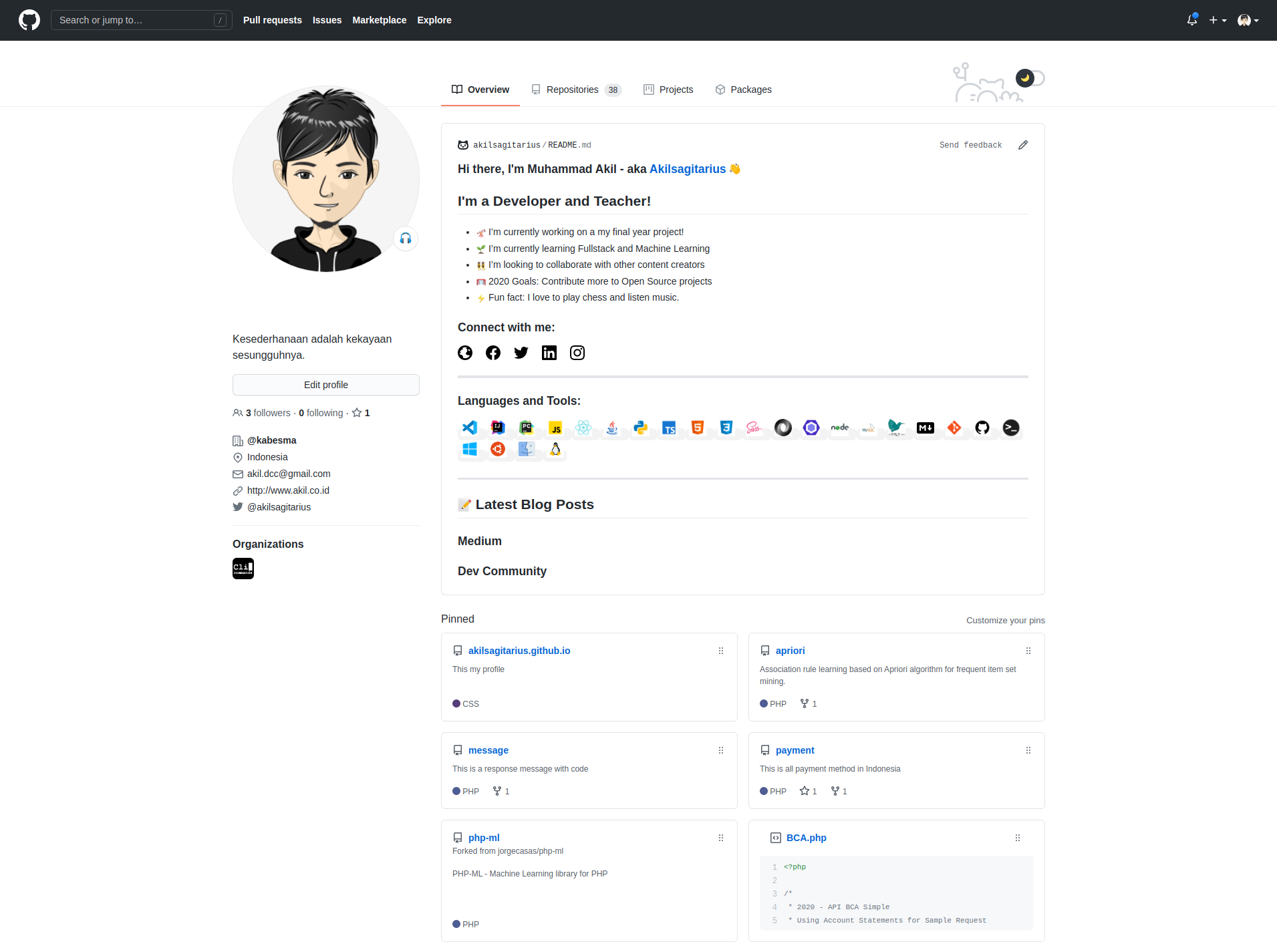This screenshot has width=1277, height=952.
Task: Click the cli organization avatar
Action: click(x=243, y=569)
